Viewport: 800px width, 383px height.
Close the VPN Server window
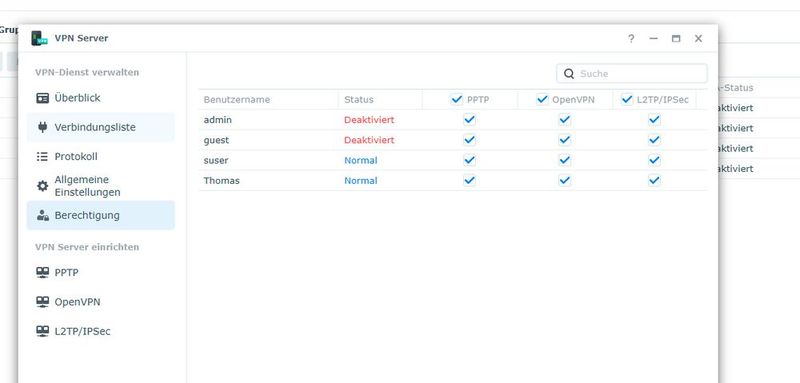coord(698,39)
